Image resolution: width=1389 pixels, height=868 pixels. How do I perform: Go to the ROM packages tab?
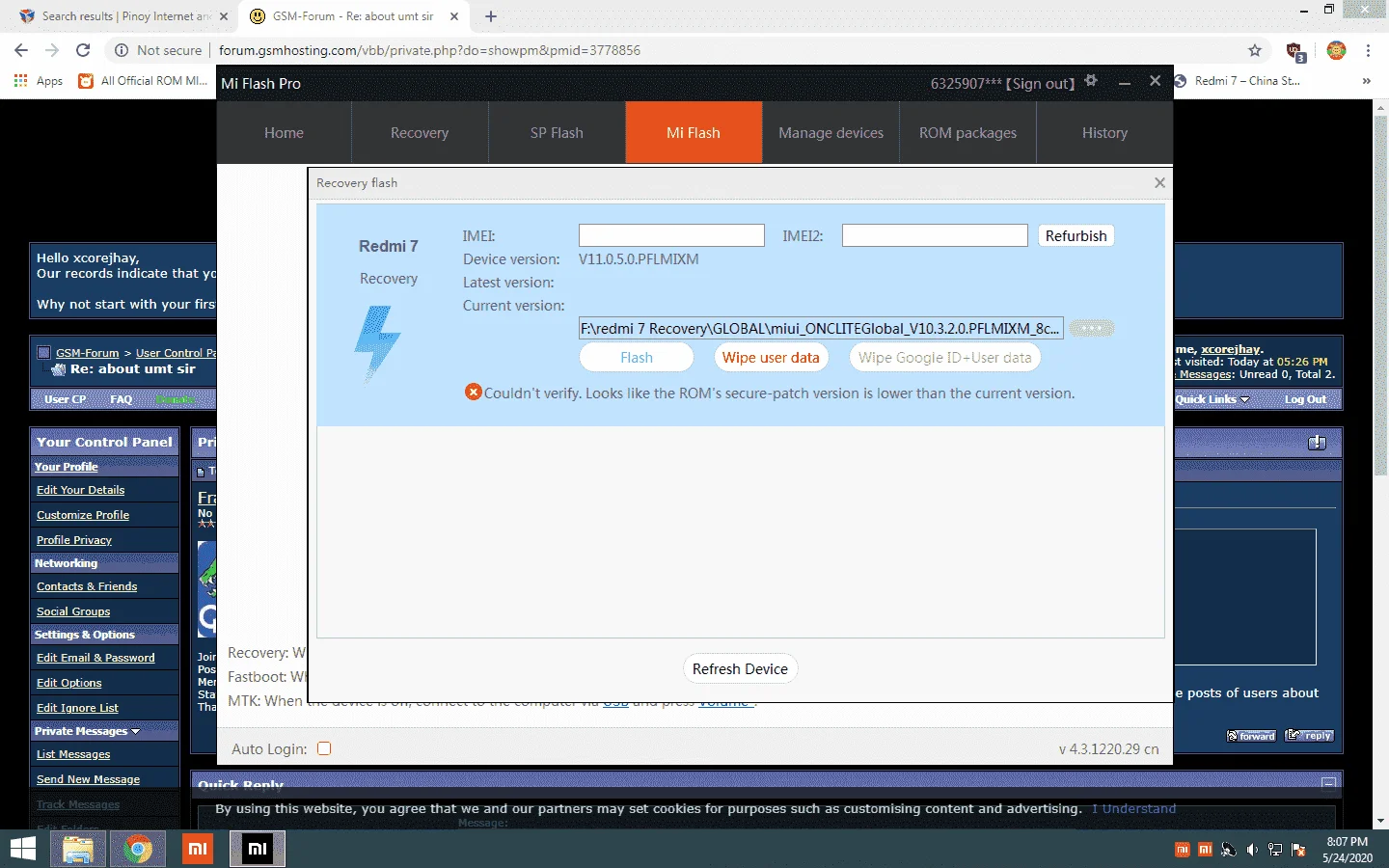pos(967,133)
